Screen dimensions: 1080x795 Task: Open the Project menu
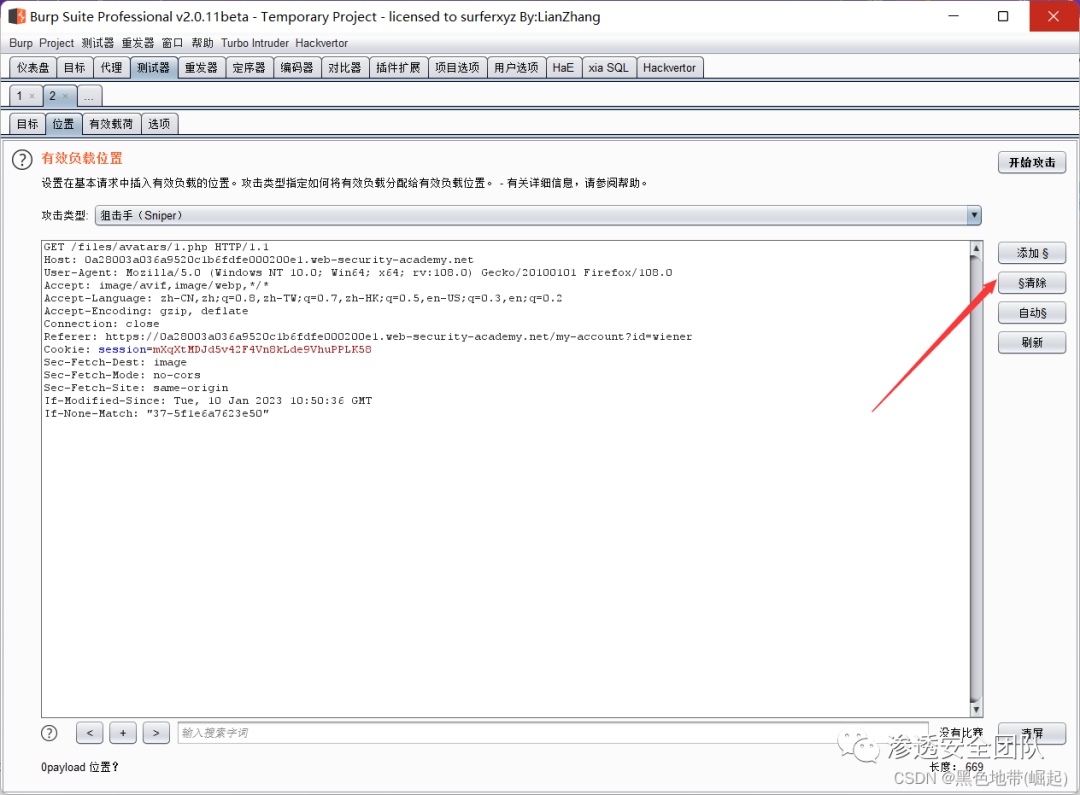[x=56, y=43]
